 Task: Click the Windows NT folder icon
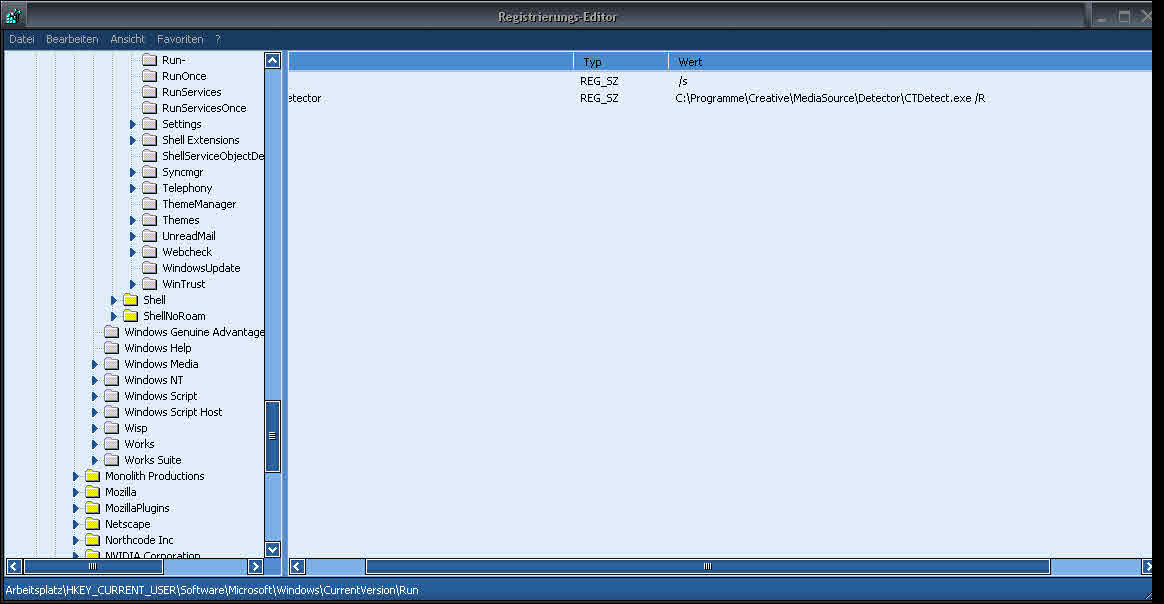point(111,380)
